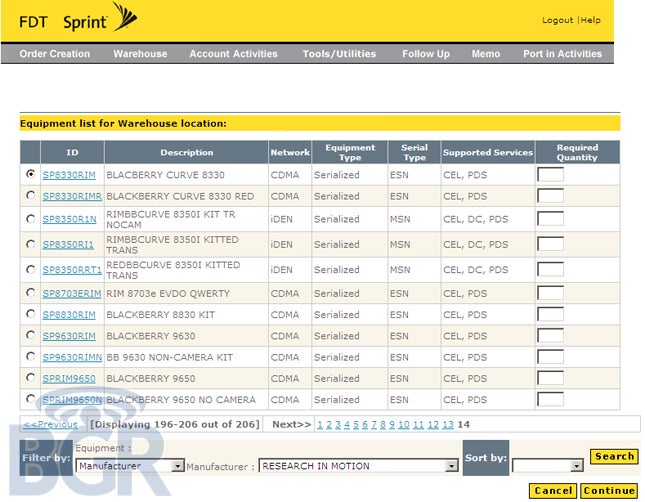This screenshot has height=502, width=645.
Task: Click the Logout link
Action: click(x=557, y=20)
